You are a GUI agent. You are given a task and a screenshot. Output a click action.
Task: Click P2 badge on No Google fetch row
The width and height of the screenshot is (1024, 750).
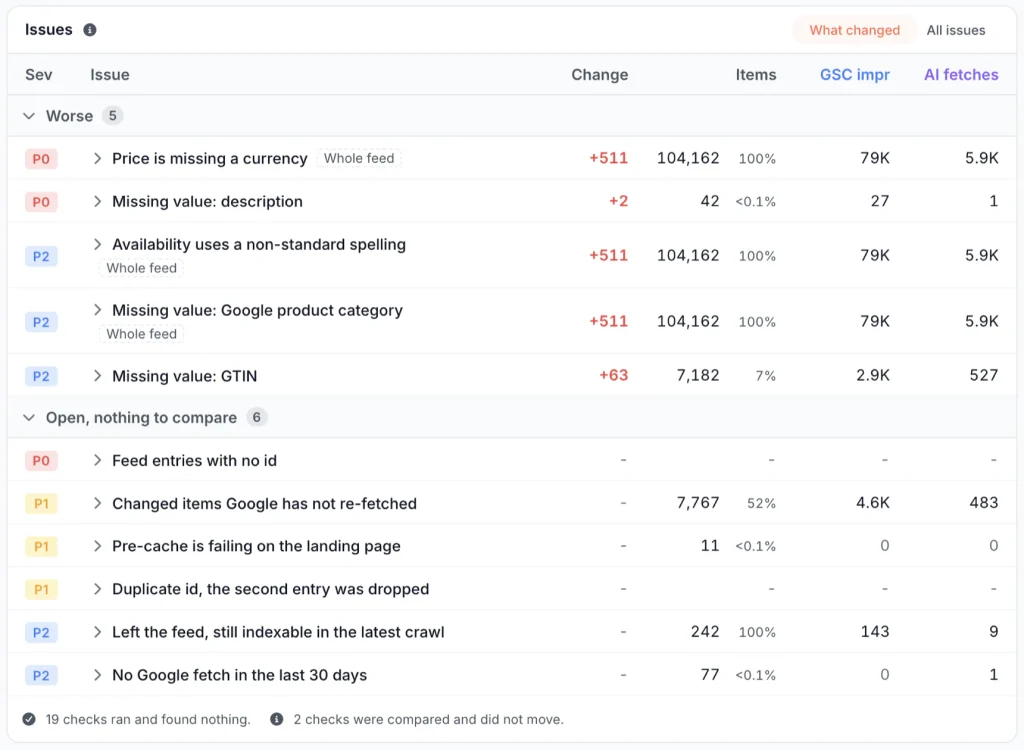click(41, 676)
